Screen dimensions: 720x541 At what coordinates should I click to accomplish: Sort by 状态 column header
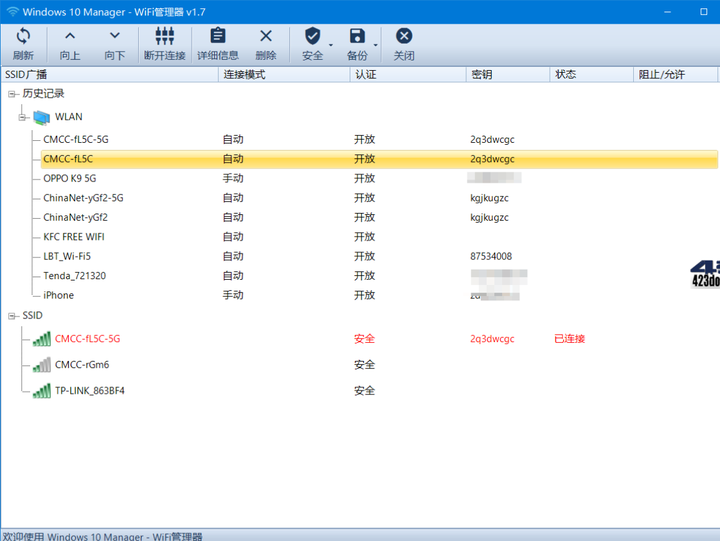click(591, 74)
